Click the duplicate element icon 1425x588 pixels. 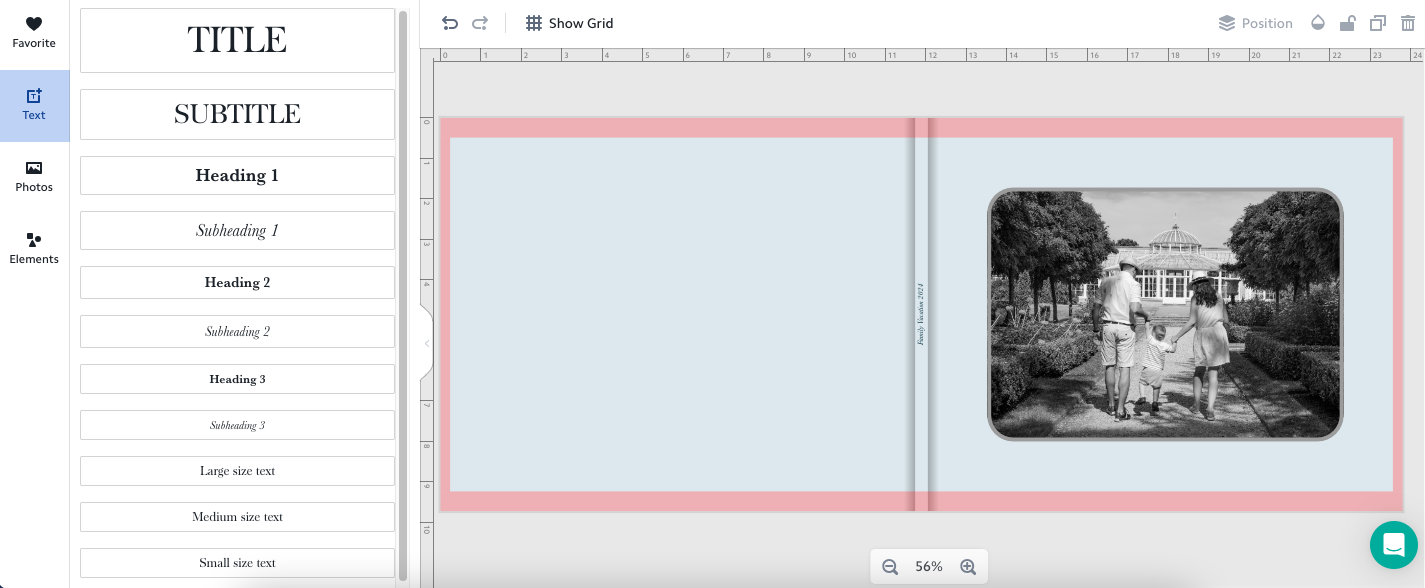(1378, 23)
